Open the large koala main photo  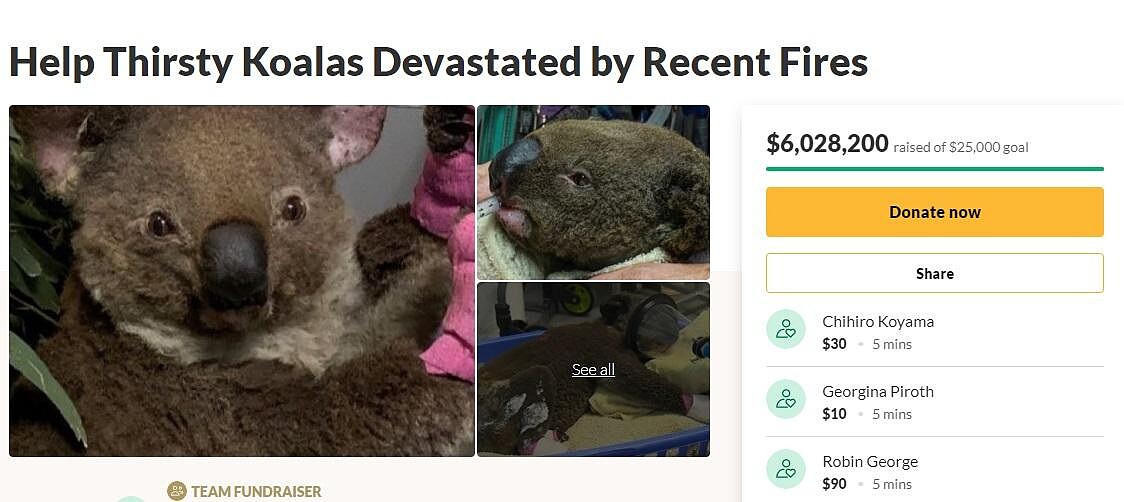pyautogui.click(x=242, y=280)
